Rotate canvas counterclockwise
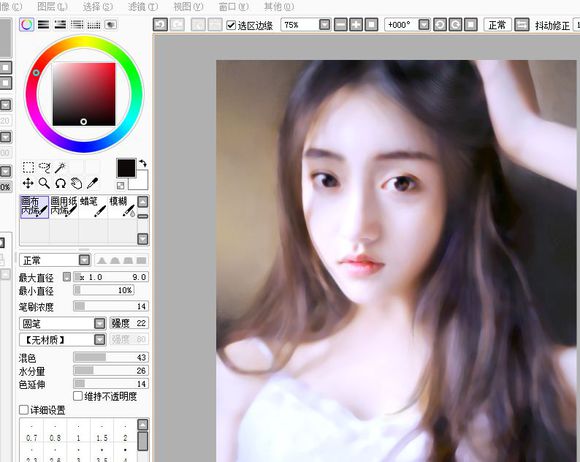This screenshot has height=462, width=580. point(440,25)
